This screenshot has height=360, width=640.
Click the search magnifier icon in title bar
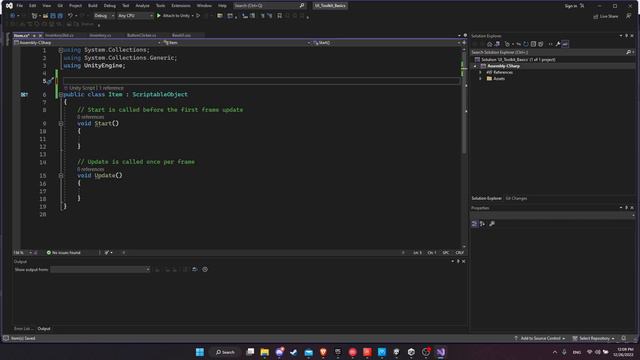point(302,6)
